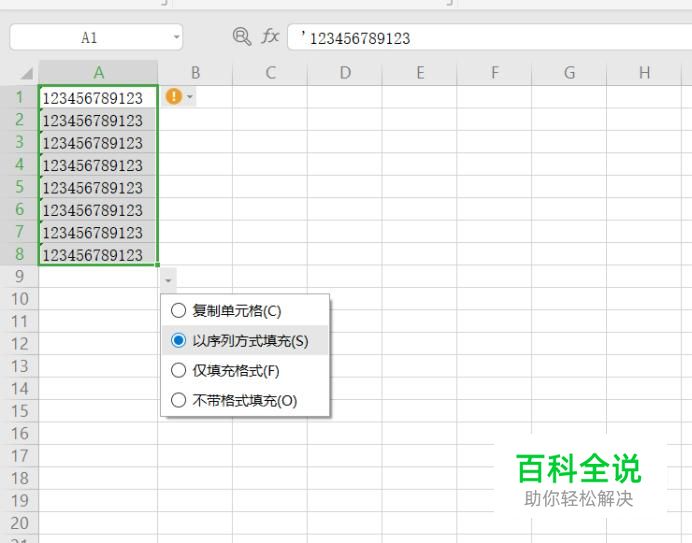Select row 5 header
Image resolution: width=692 pixels, height=543 pixels.
(x=19, y=187)
